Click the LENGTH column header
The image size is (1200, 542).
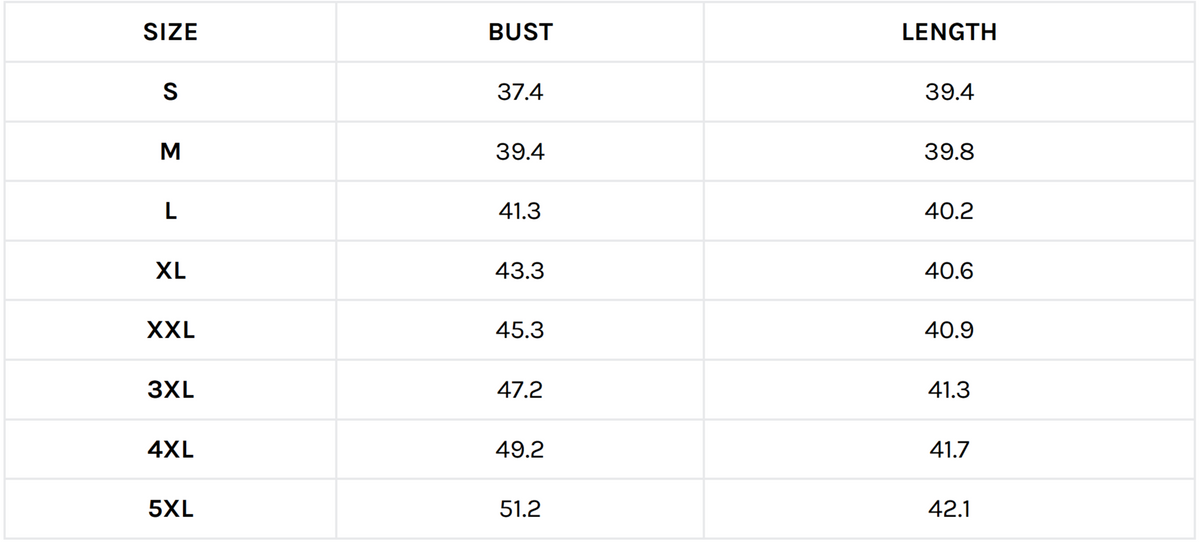[x=949, y=32]
